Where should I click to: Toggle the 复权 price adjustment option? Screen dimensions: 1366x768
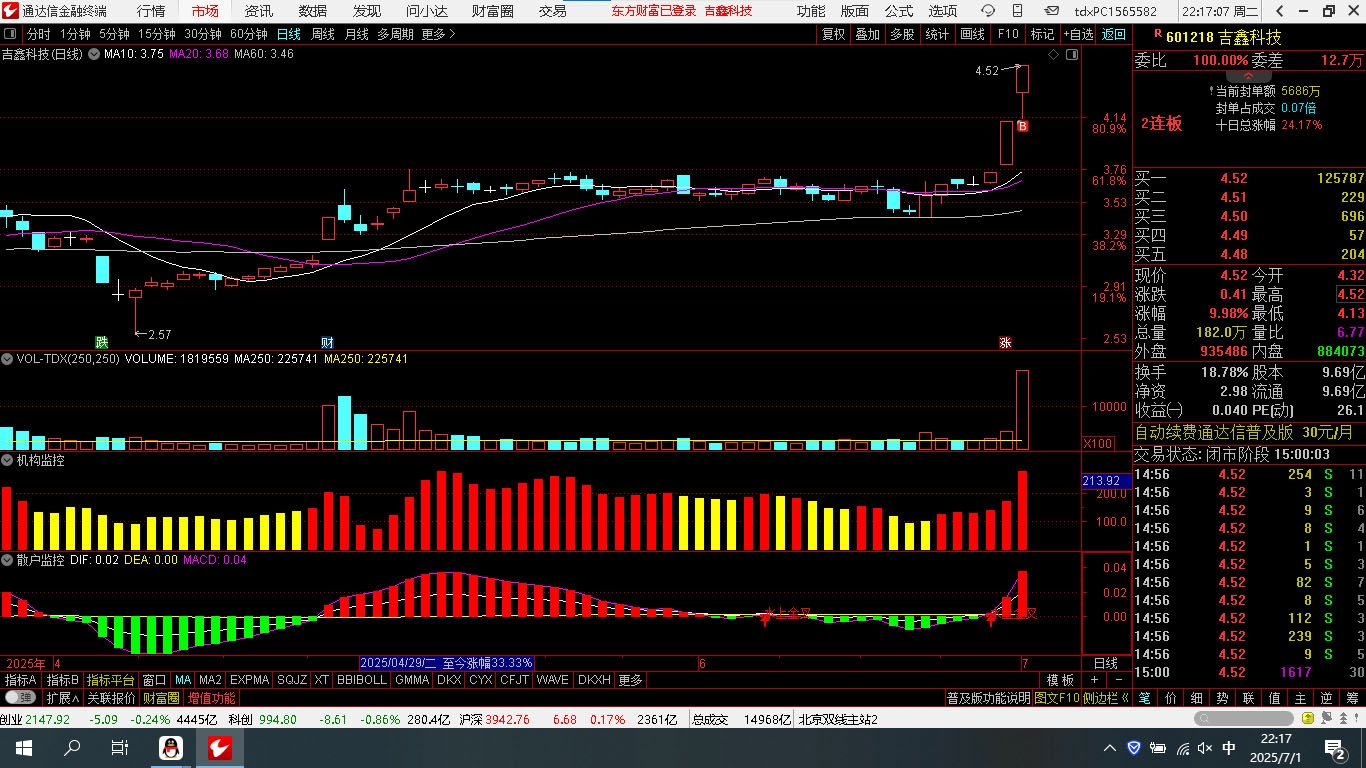tap(833, 34)
